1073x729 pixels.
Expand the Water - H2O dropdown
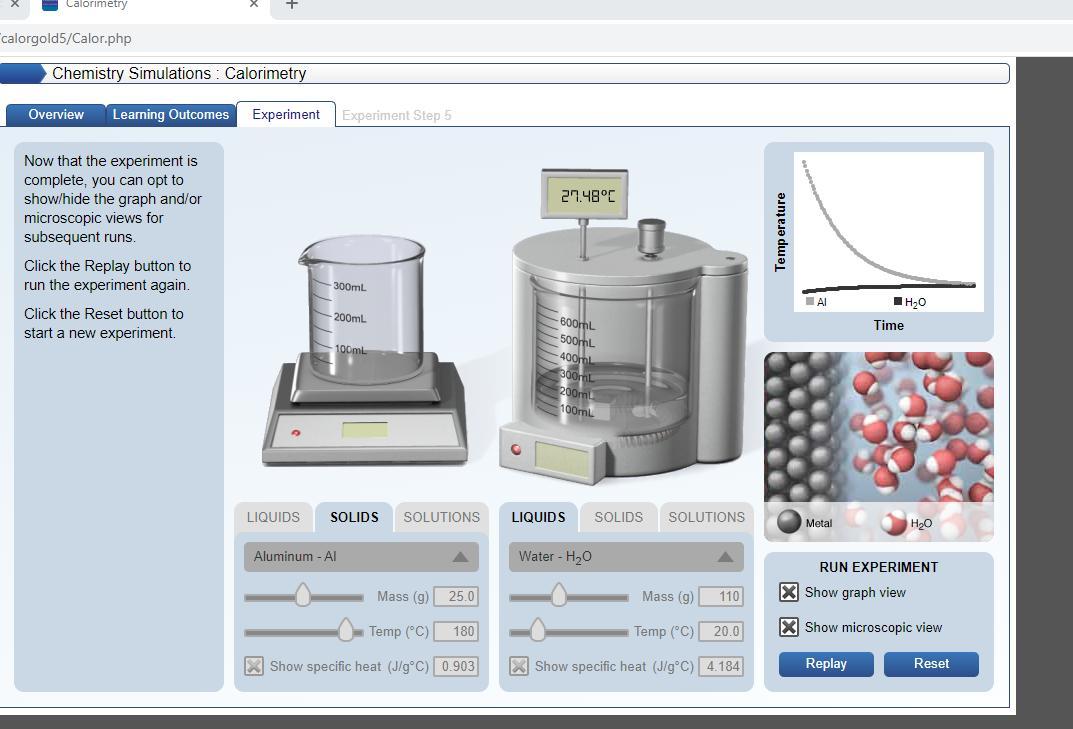click(626, 557)
